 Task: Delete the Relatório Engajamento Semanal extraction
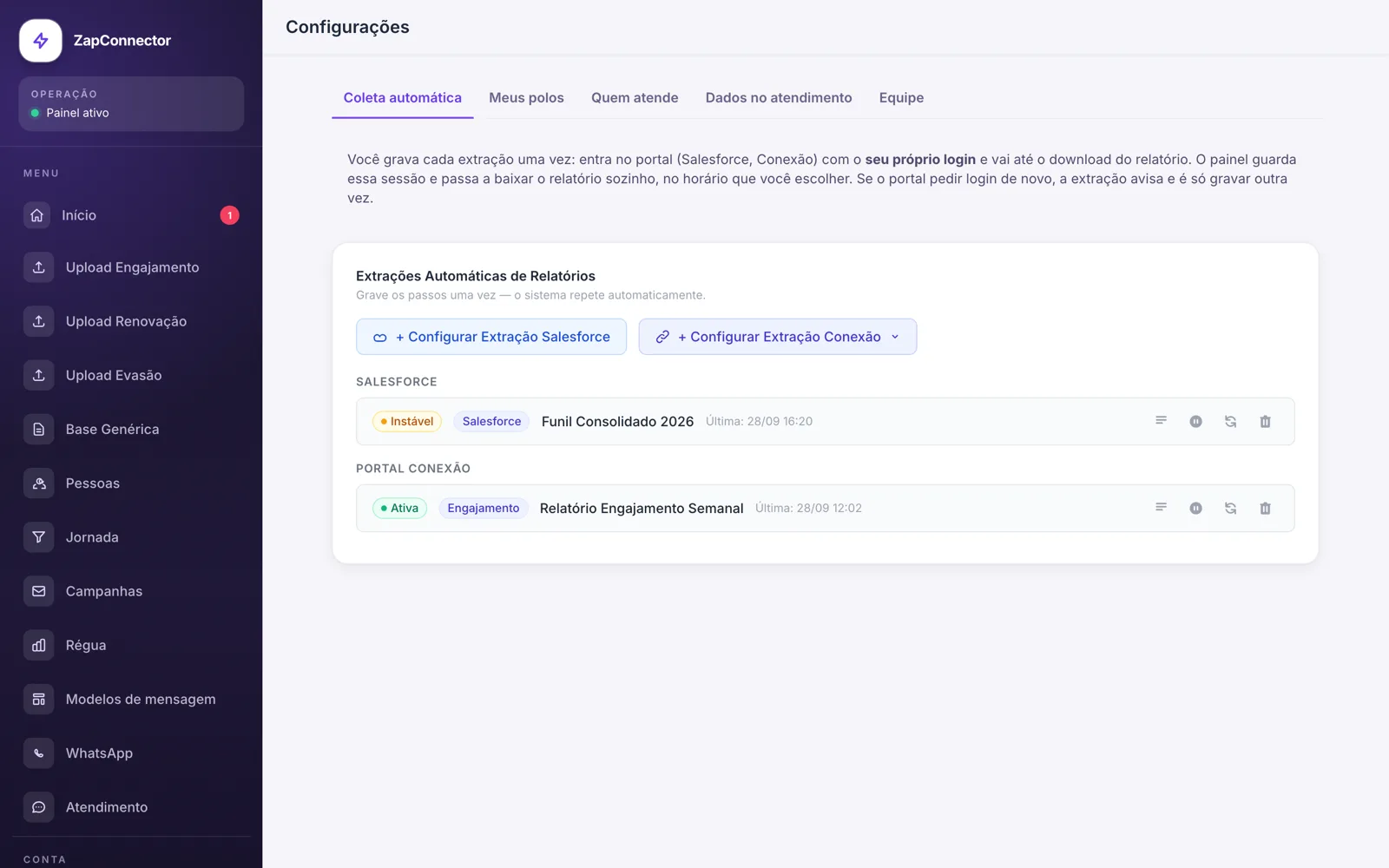click(x=1265, y=508)
